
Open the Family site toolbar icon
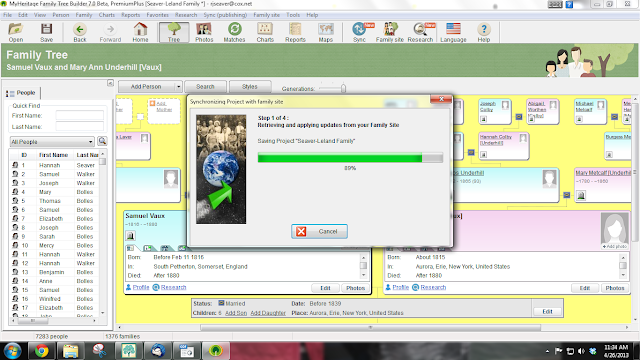[x=389, y=32]
